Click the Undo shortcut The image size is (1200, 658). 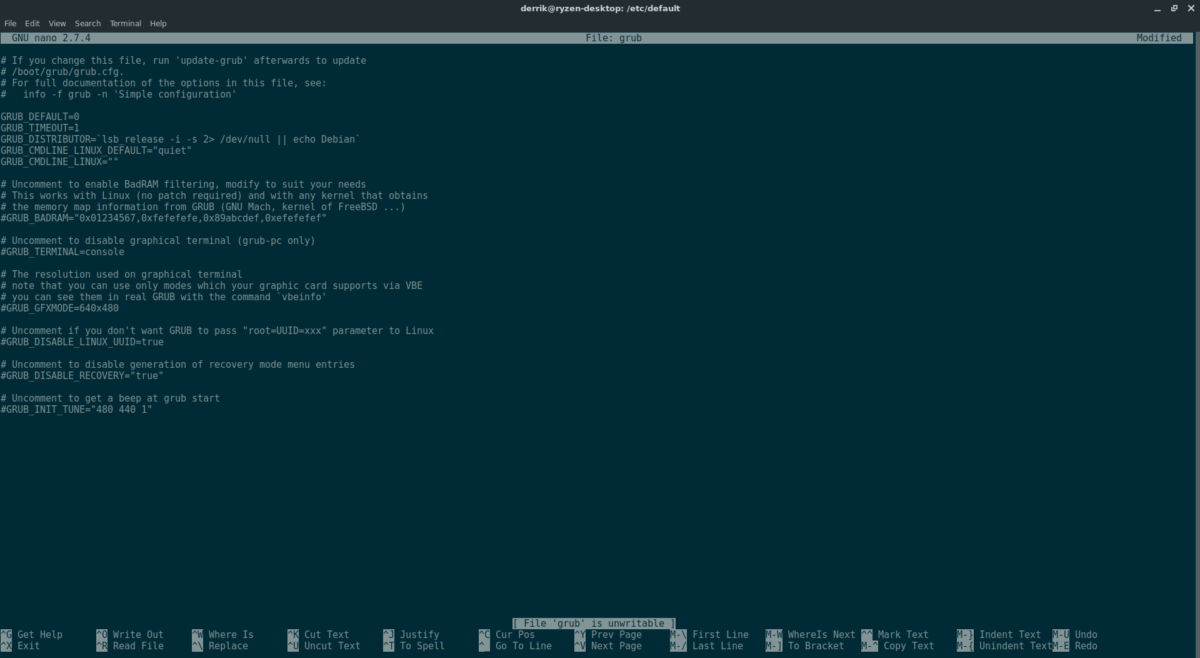pyautogui.click(x=1083, y=634)
